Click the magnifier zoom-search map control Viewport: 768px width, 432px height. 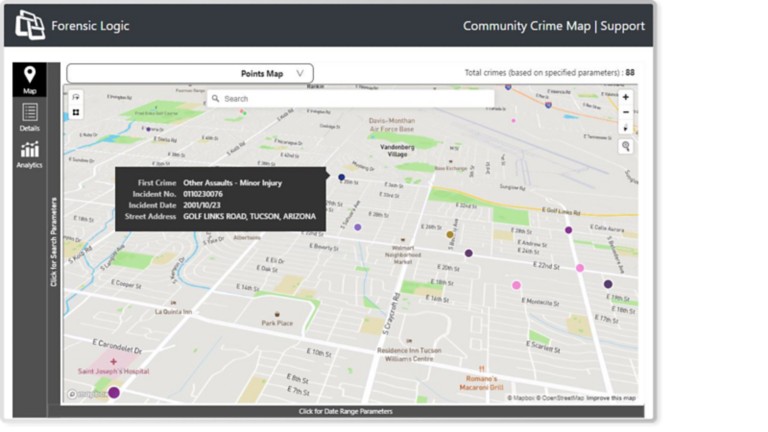625,146
